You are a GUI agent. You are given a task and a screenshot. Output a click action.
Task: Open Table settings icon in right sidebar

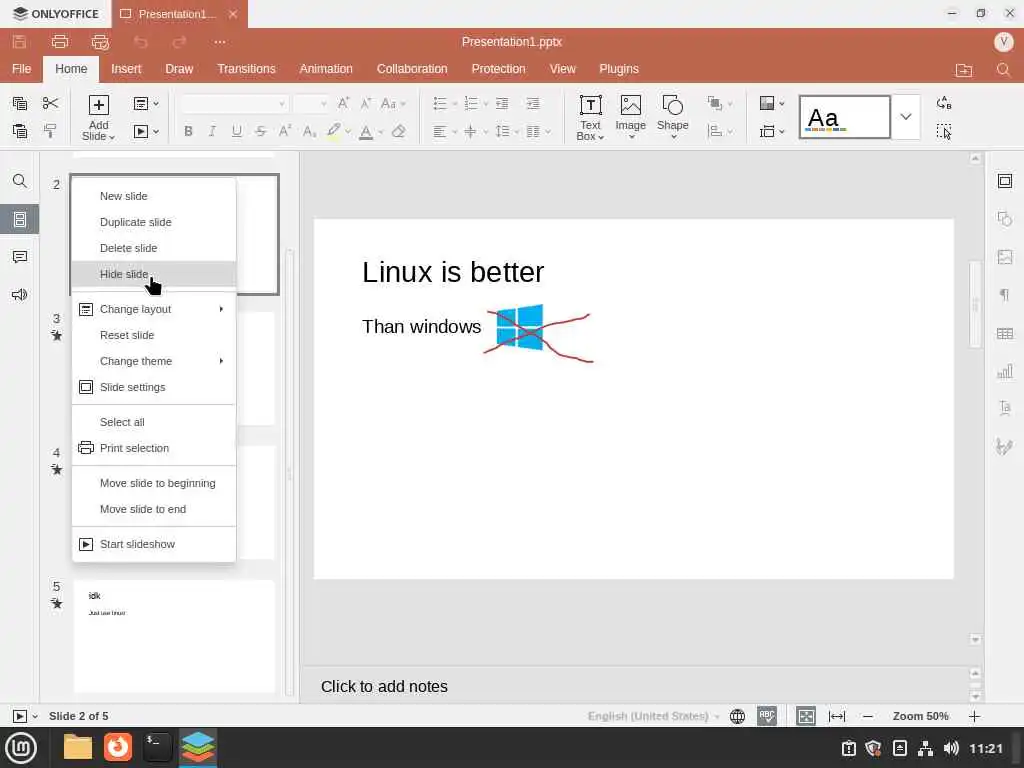[x=1004, y=334]
